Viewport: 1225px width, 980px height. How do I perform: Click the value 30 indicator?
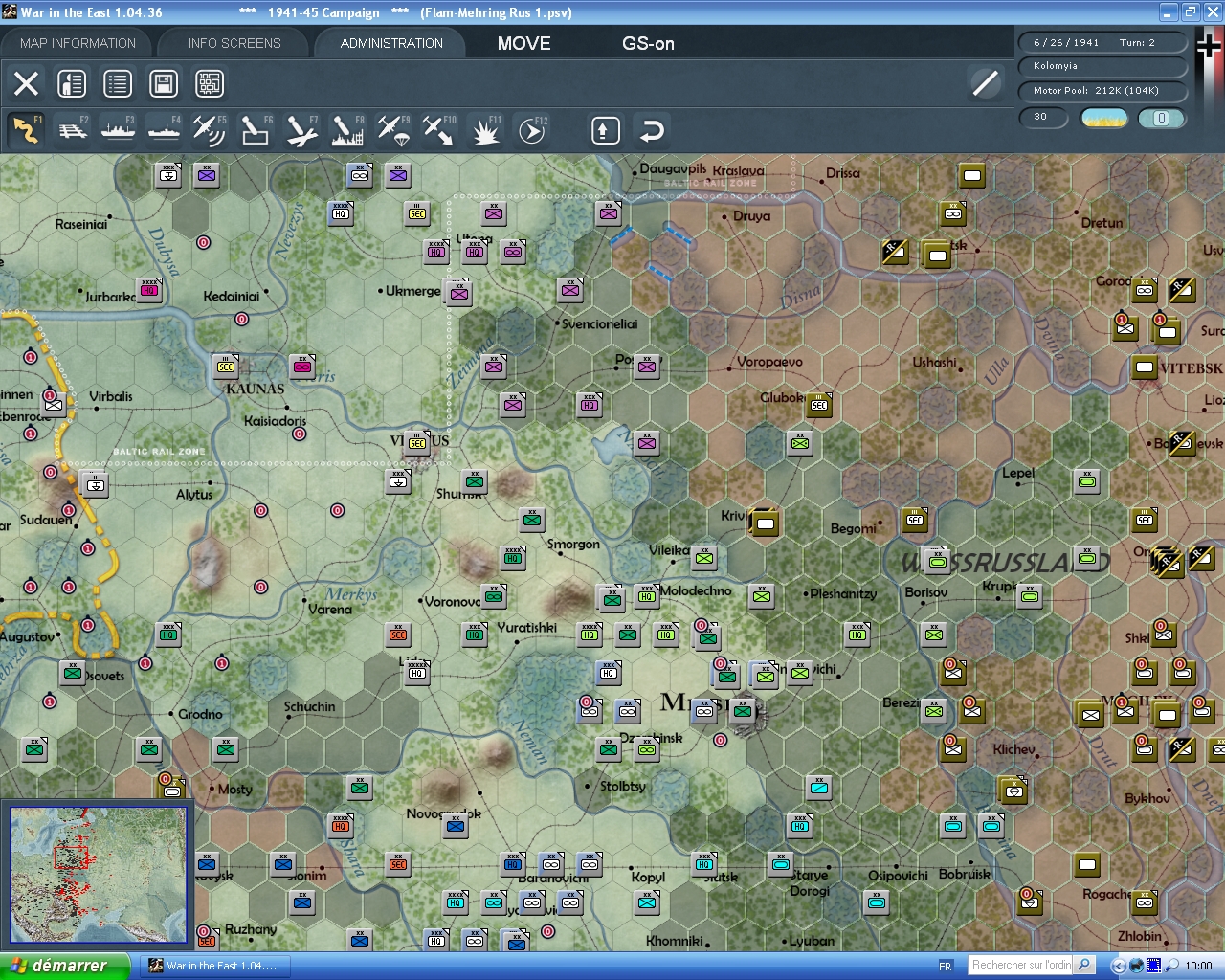click(1043, 118)
